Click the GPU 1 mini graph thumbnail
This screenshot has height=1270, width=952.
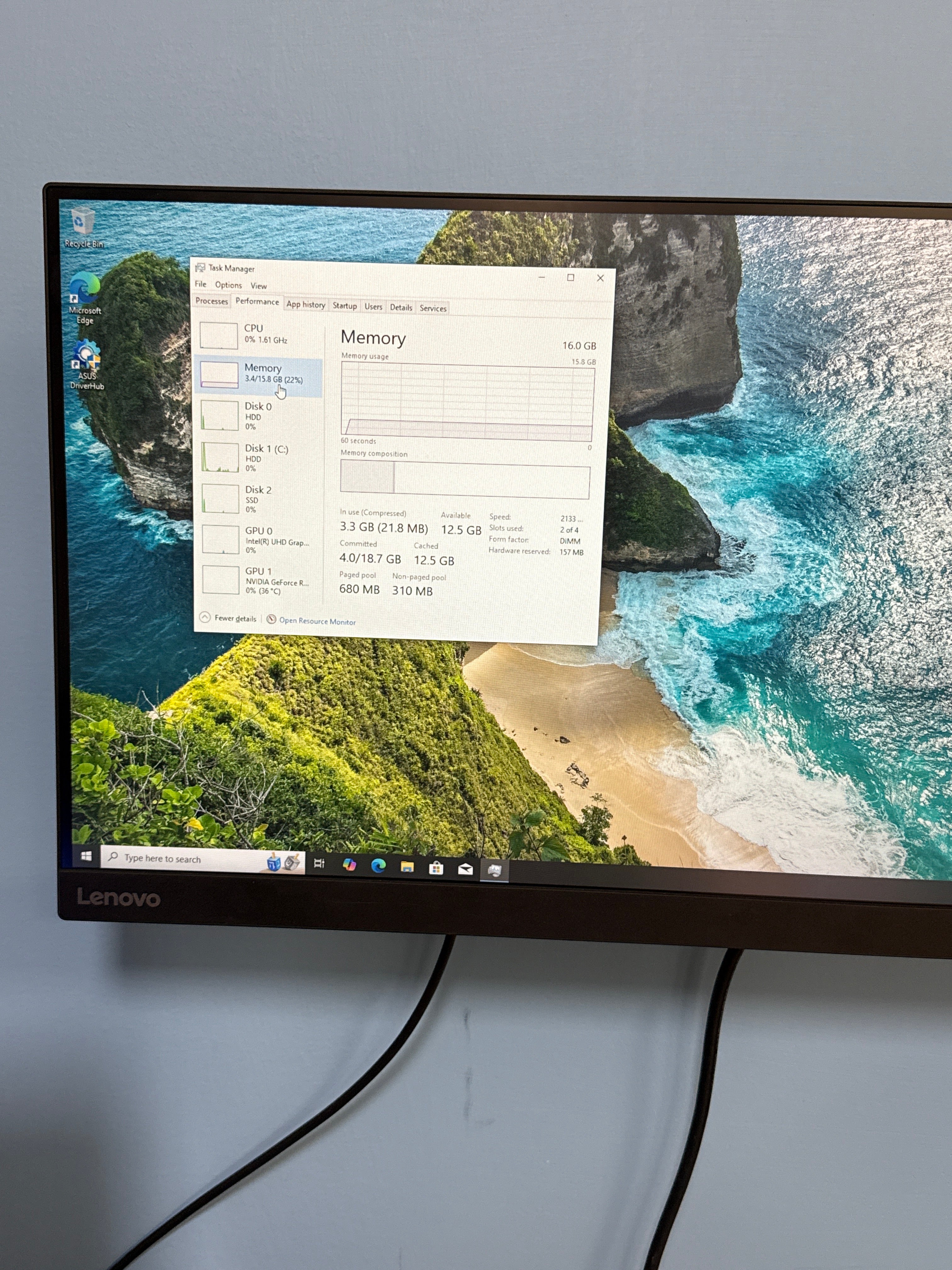[221, 580]
